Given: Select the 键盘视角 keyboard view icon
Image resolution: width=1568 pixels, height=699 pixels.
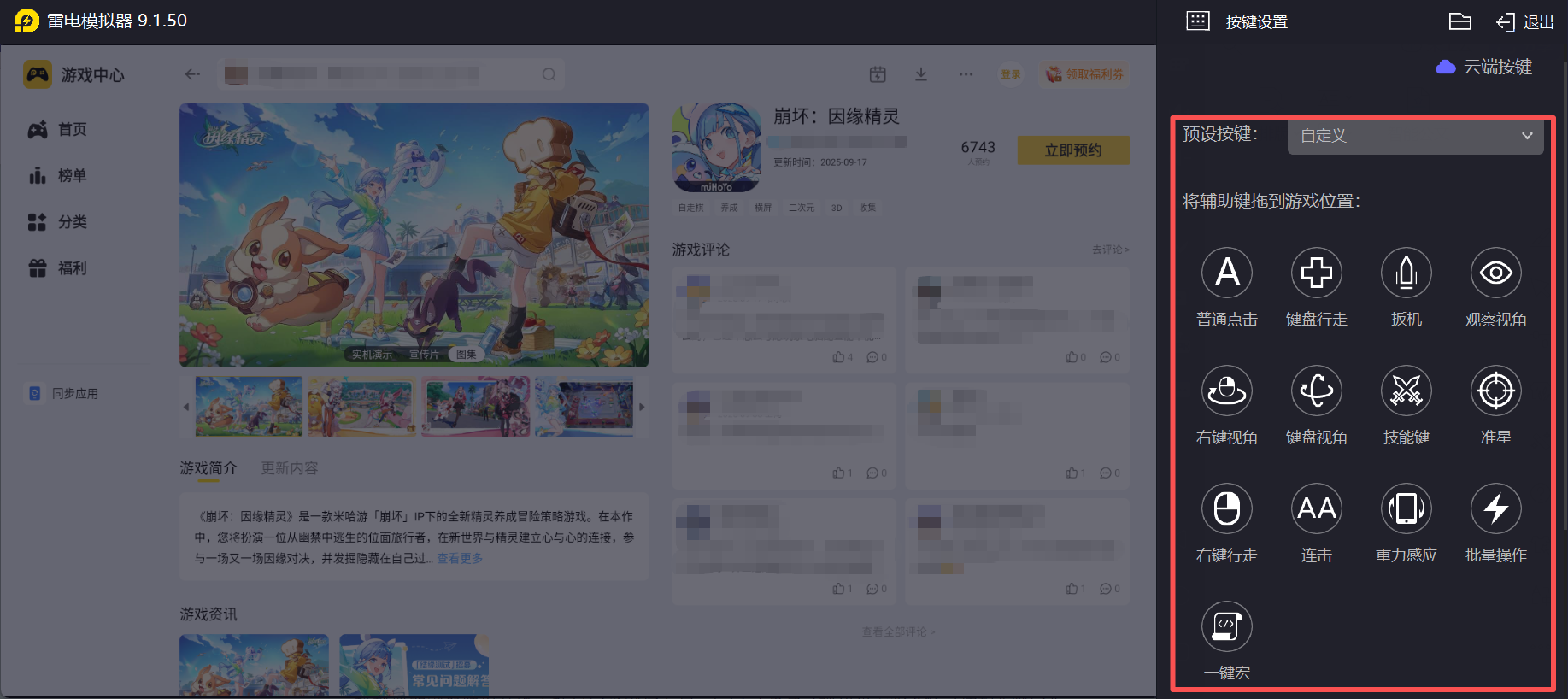Looking at the screenshot, I should (1317, 391).
